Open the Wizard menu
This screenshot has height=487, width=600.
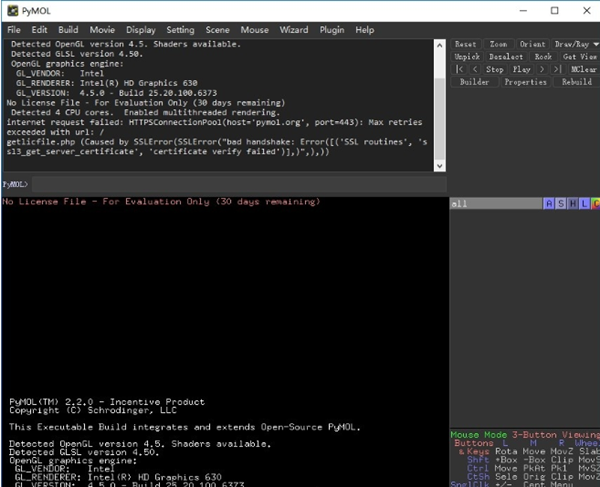coord(294,30)
